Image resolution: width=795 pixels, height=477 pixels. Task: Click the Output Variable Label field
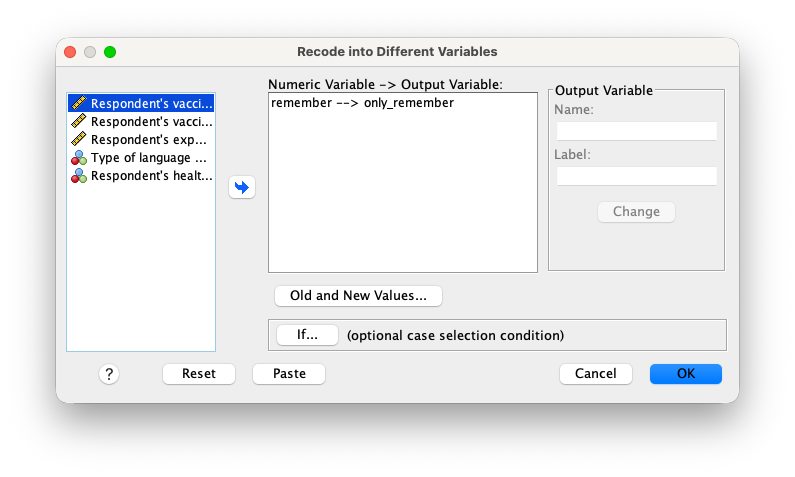point(636,176)
